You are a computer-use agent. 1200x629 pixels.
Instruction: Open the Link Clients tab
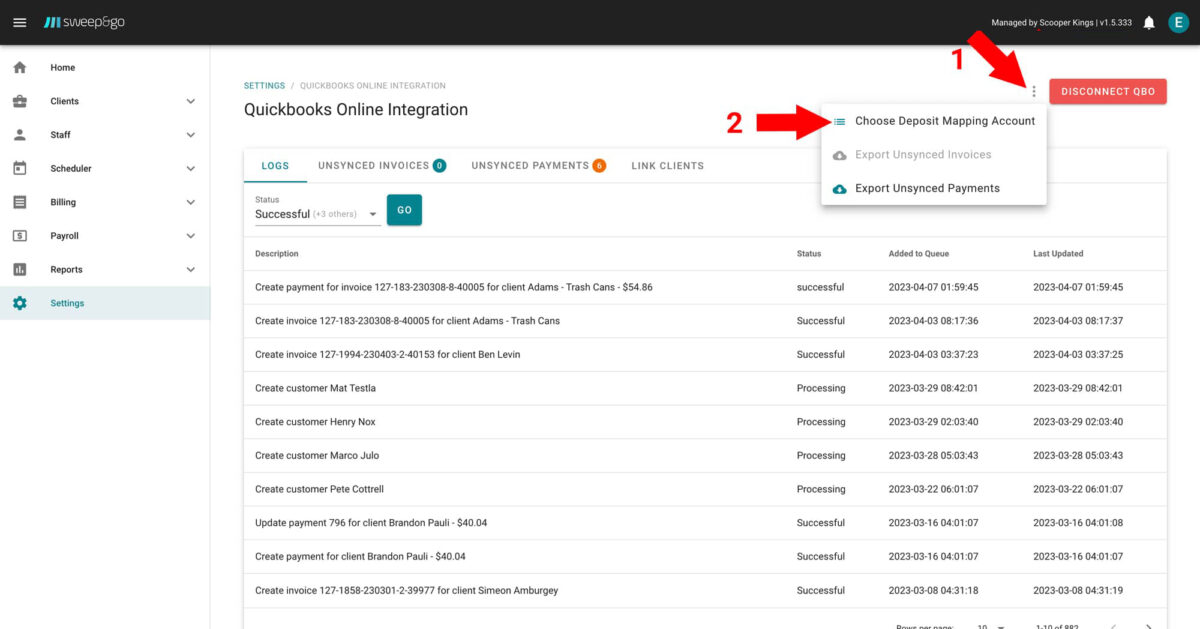[667, 166]
